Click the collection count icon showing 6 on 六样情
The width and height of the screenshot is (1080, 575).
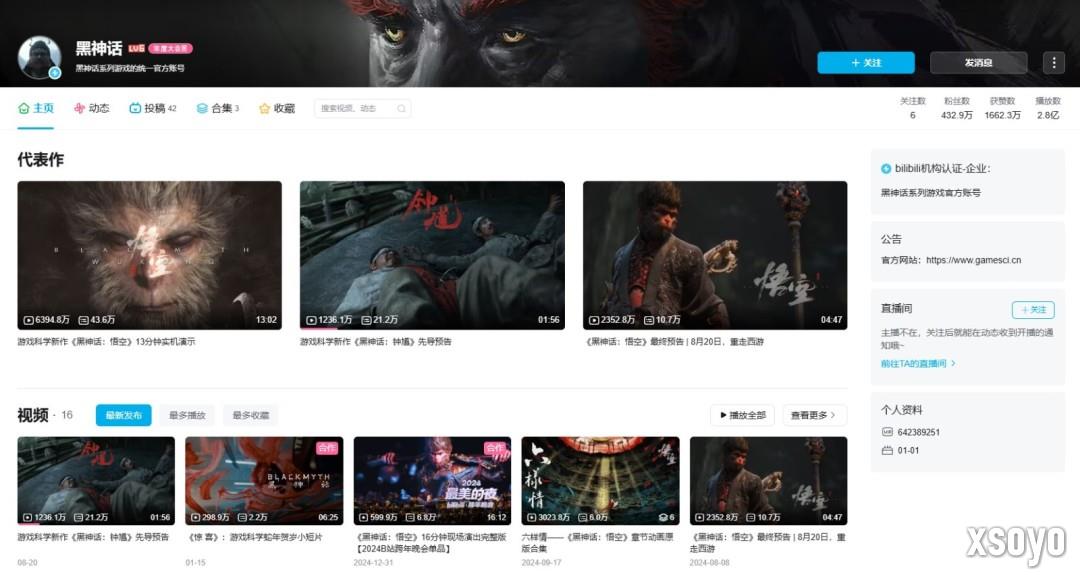[662, 517]
